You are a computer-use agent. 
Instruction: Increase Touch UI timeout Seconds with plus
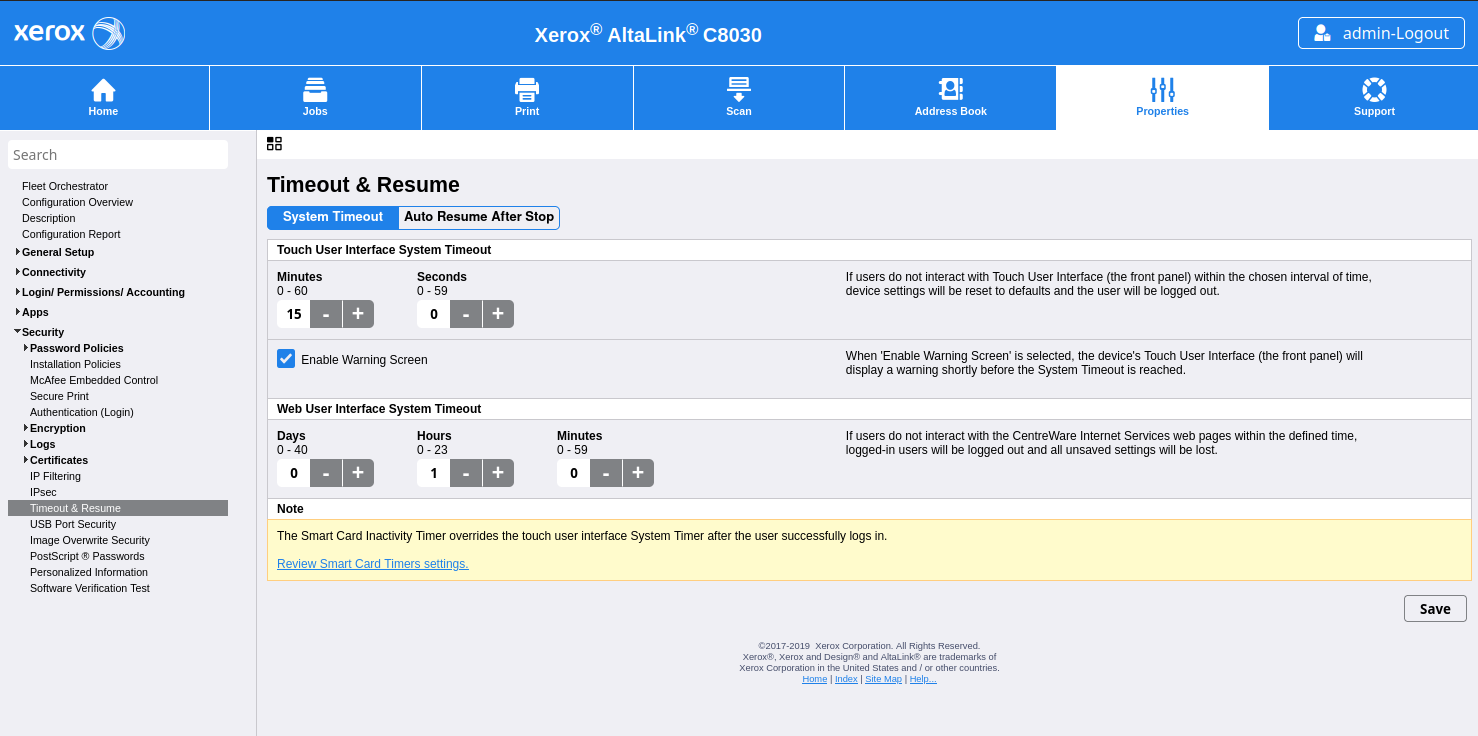pos(498,314)
